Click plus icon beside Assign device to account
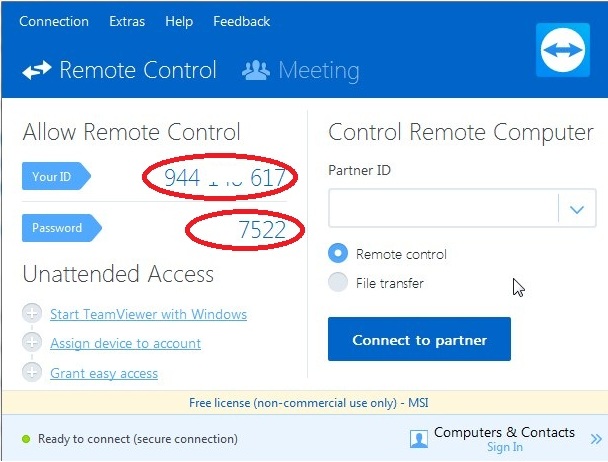Screen dimensions: 608x462 pyautogui.click(x=32, y=342)
